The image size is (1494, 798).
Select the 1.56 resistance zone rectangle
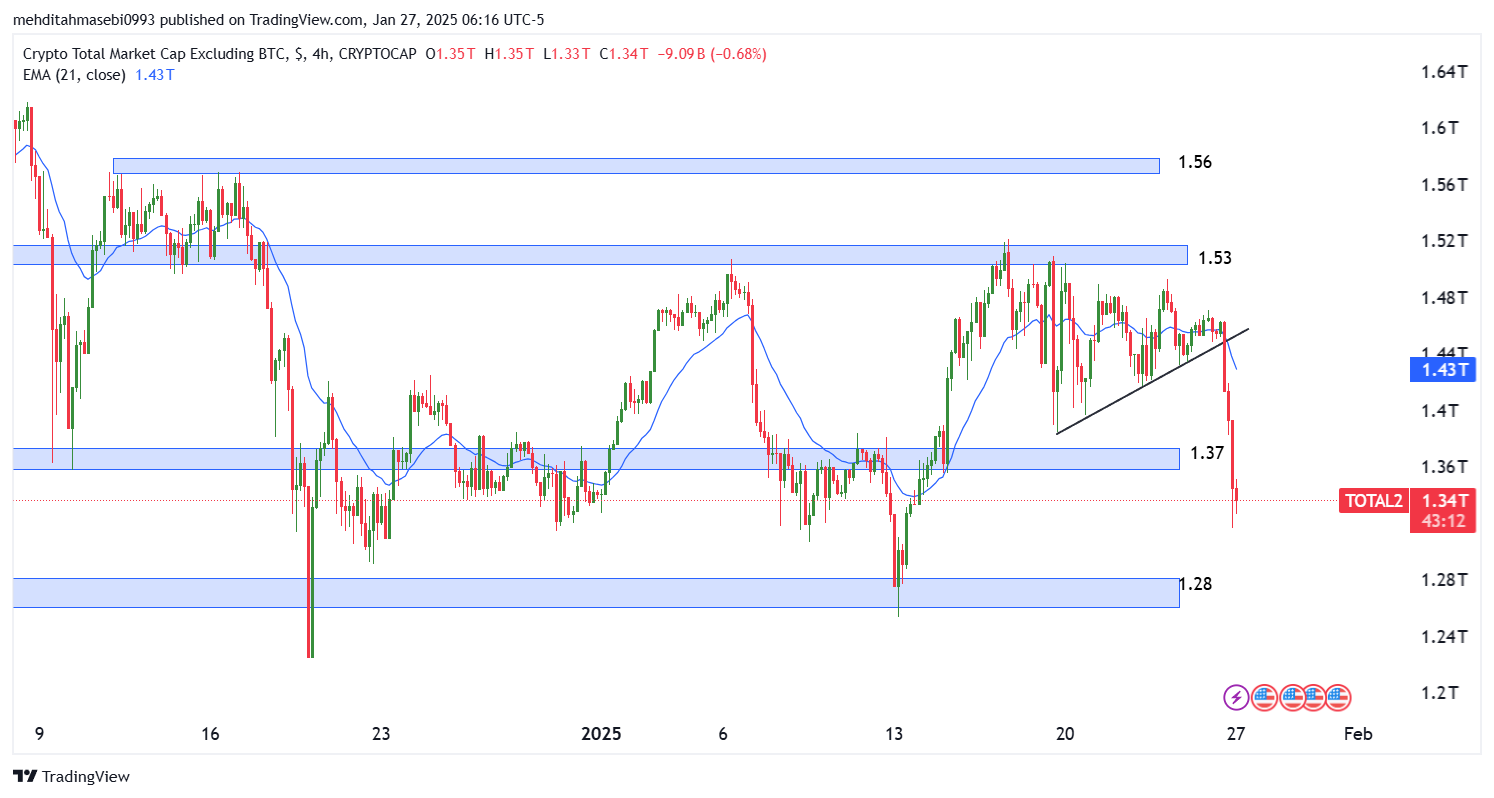(x=636, y=165)
